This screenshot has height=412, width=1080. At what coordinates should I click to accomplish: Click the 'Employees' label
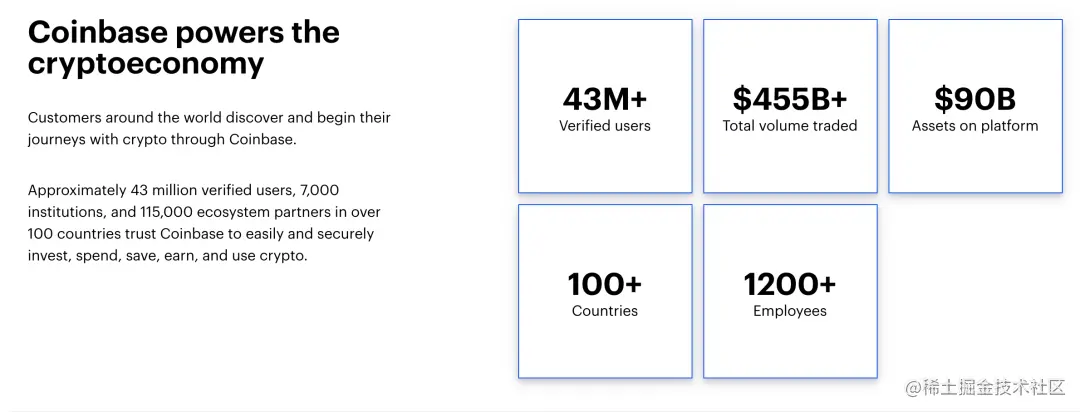coord(790,311)
